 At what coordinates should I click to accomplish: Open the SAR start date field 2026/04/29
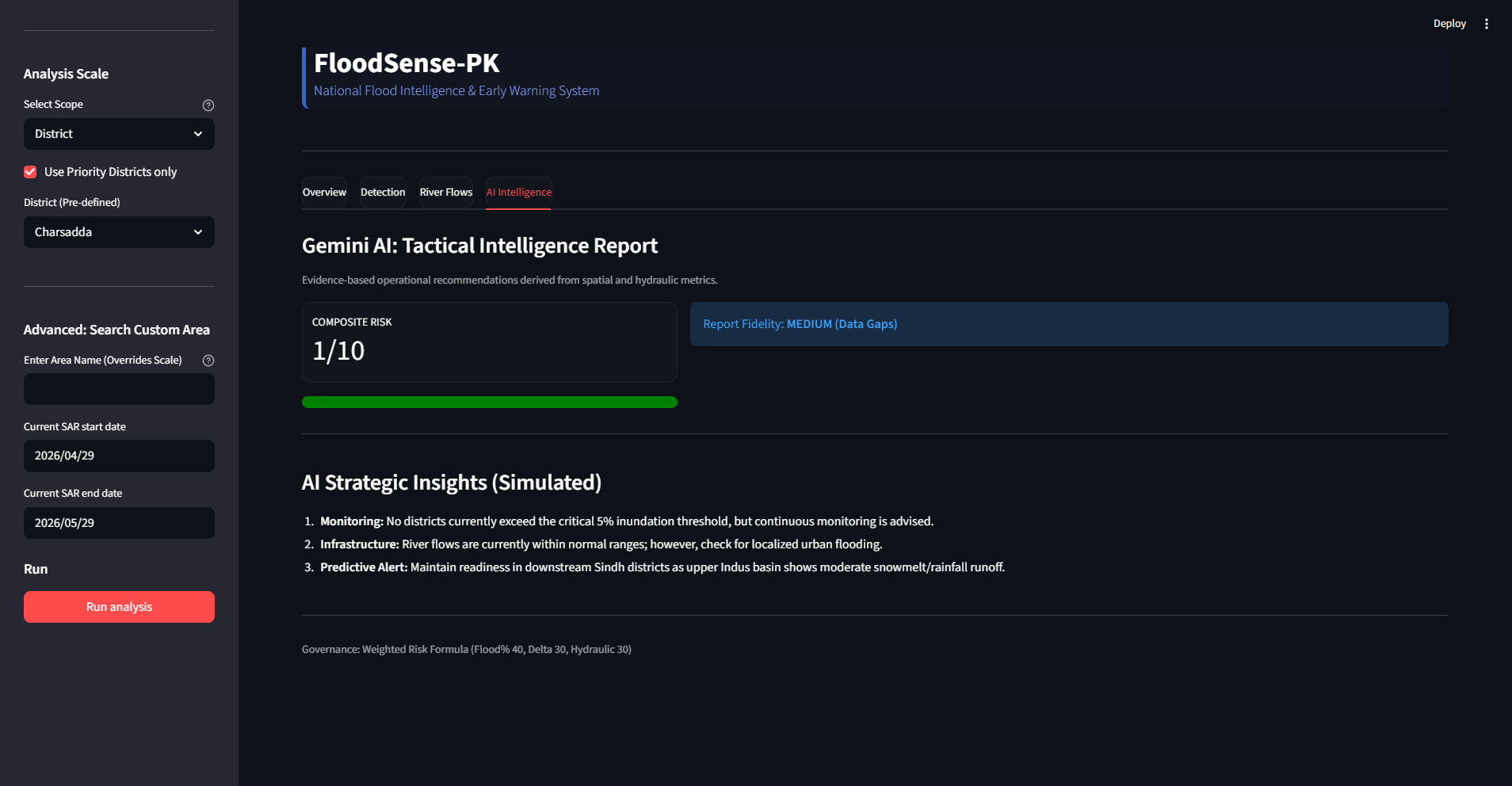(x=119, y=456)
